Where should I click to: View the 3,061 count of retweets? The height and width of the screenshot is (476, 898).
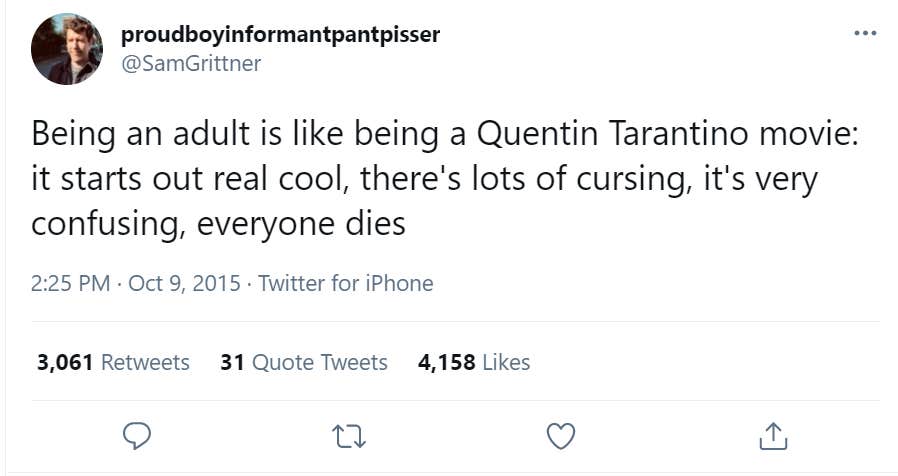(x=64, y=362)
